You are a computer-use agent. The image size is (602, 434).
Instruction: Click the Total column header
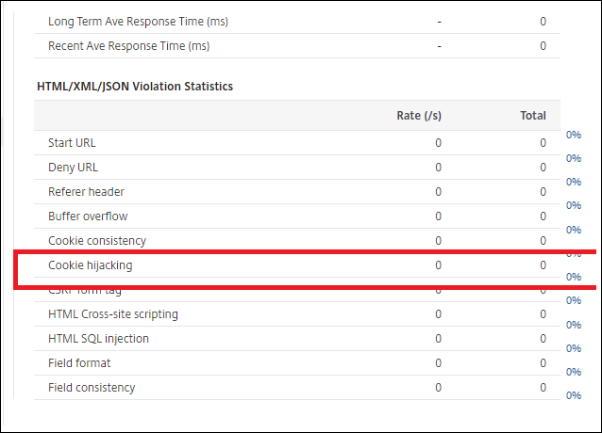(x=532, y=116)
